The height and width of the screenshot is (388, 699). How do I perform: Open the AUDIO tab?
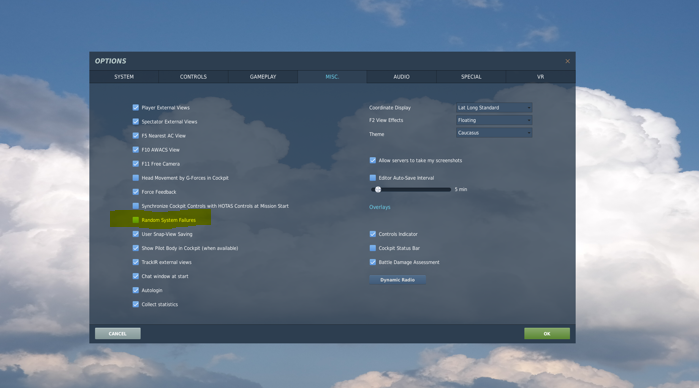coord(401,77)
